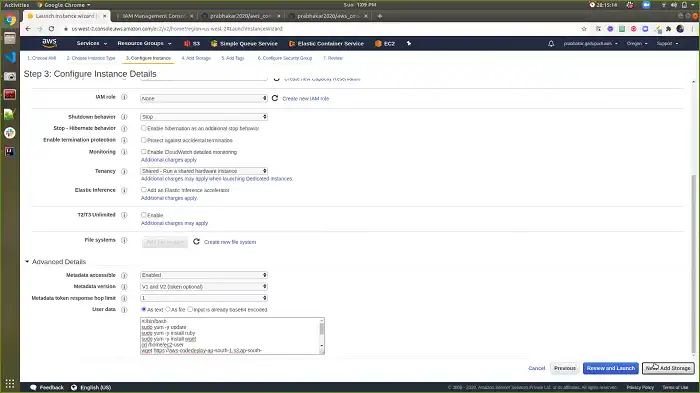Click the notifications bell icon
The image size is (700, 393).
click(551, 43)
